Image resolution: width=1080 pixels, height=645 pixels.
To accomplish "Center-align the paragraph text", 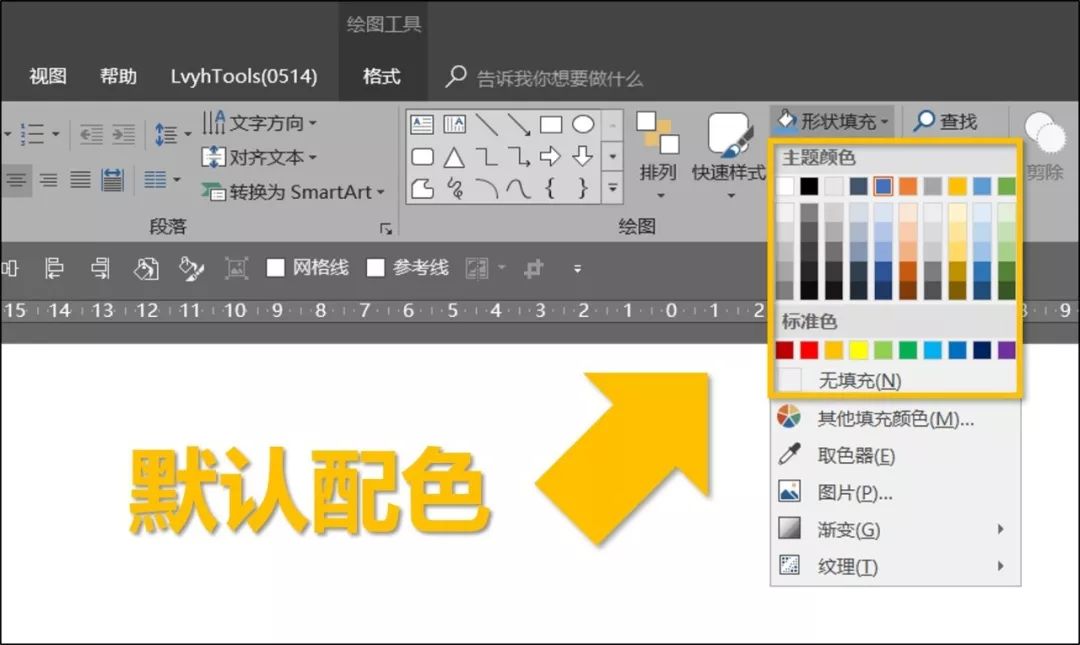I will click(x=16, y=181).
